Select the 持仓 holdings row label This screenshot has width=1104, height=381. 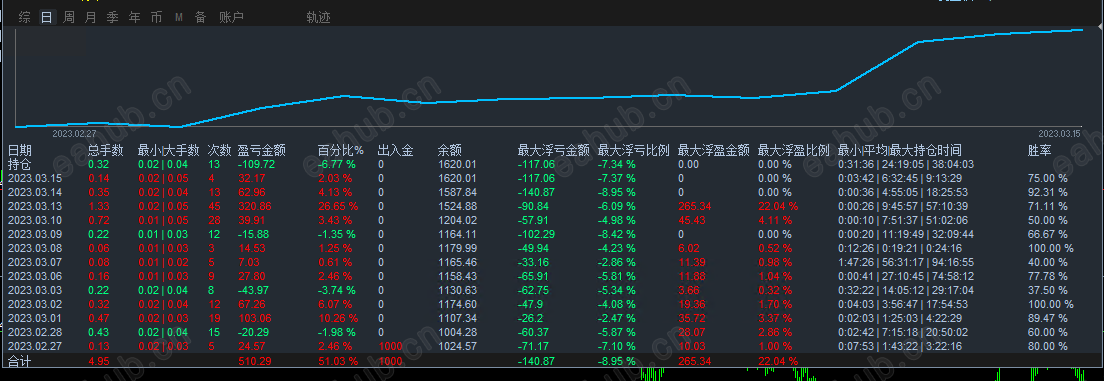click(x=20, y=164)
